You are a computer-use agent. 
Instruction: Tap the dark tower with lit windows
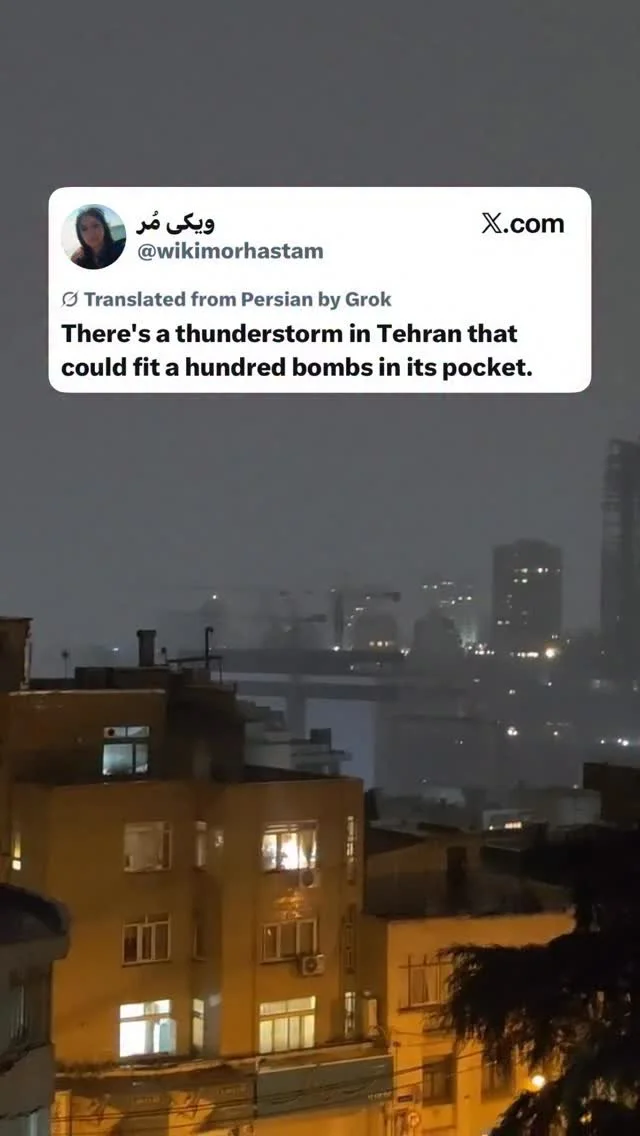pos(527,593)
